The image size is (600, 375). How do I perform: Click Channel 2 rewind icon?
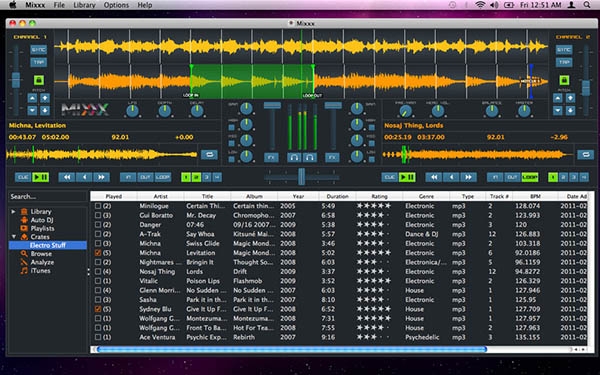[x=434, y=177]
